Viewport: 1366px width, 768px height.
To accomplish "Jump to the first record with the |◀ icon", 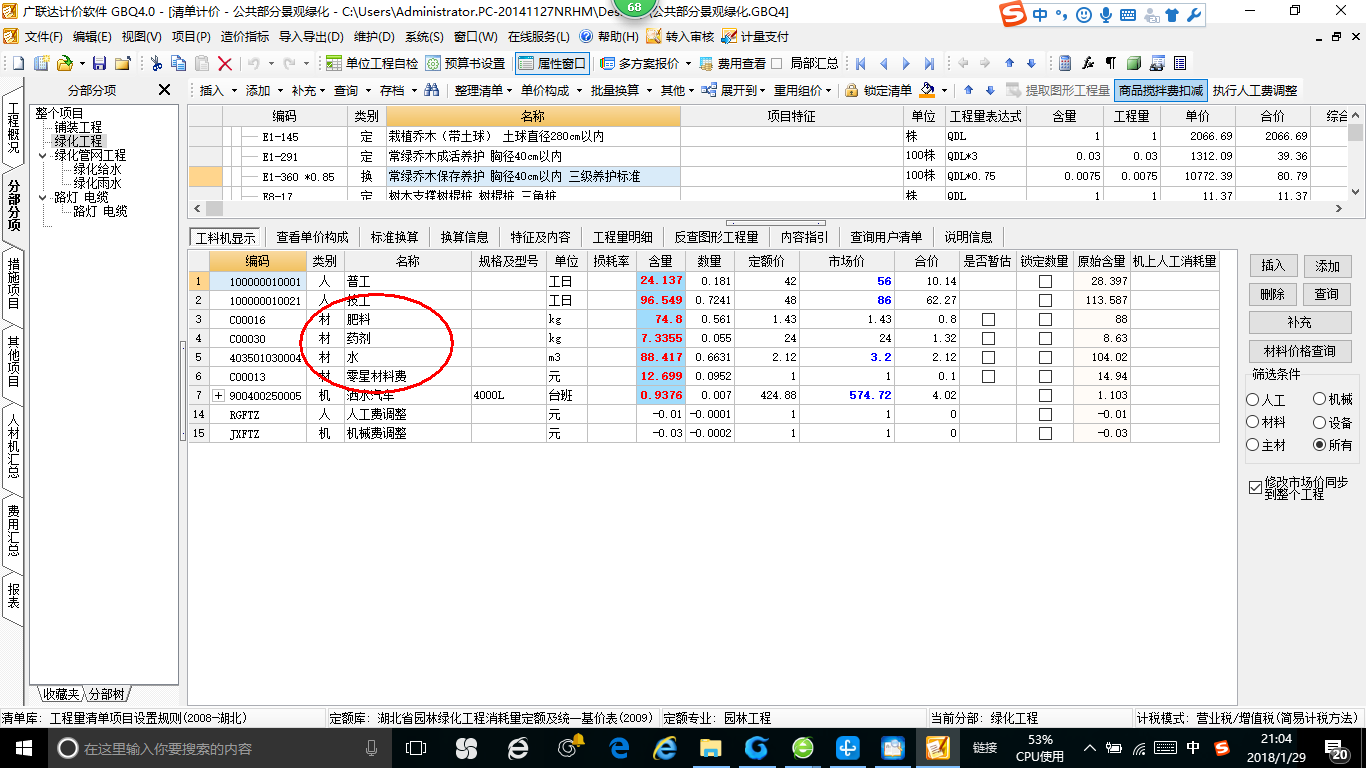I will (x=860, y=63).
